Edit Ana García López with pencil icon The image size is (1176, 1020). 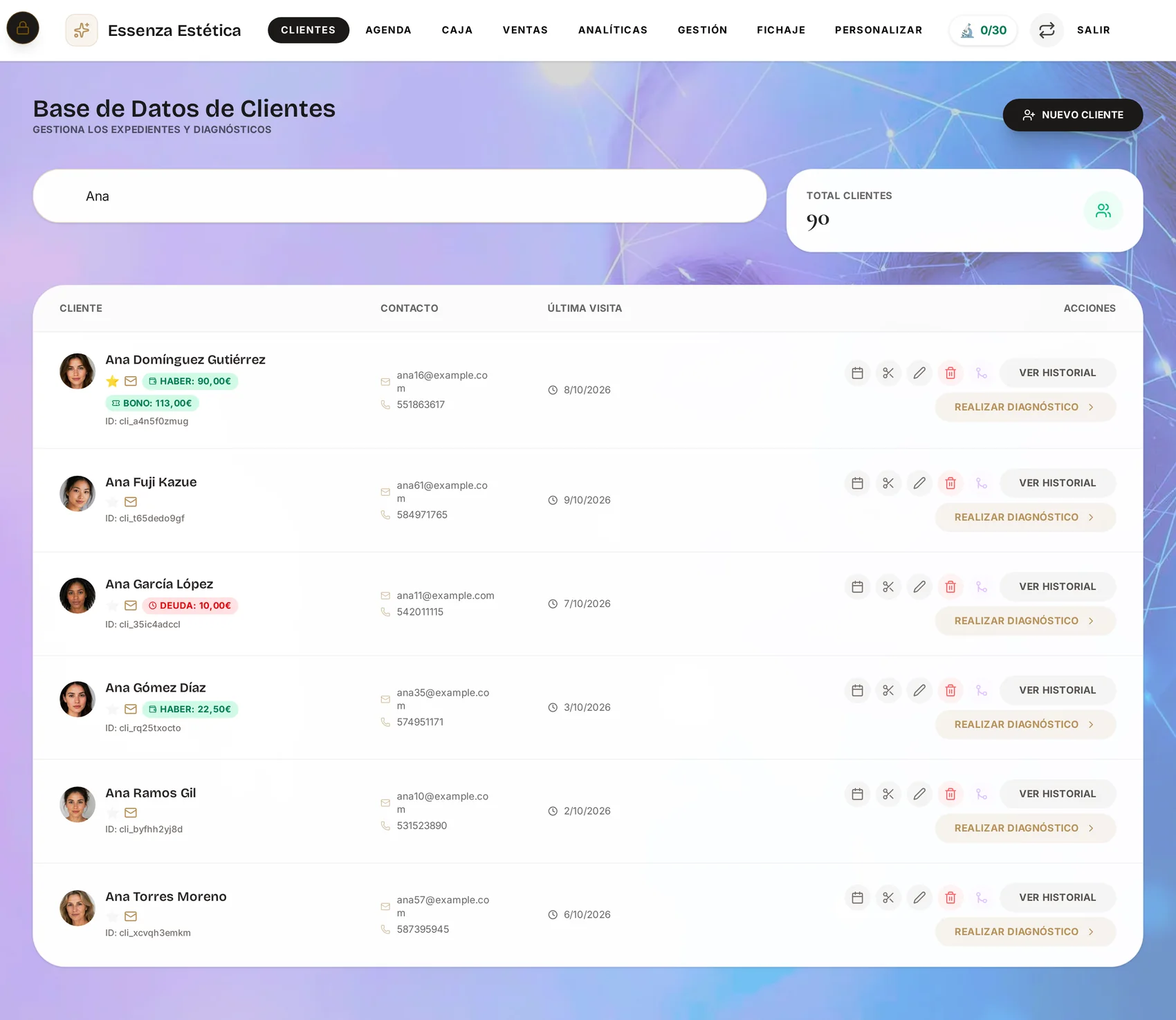coord(919,586)
